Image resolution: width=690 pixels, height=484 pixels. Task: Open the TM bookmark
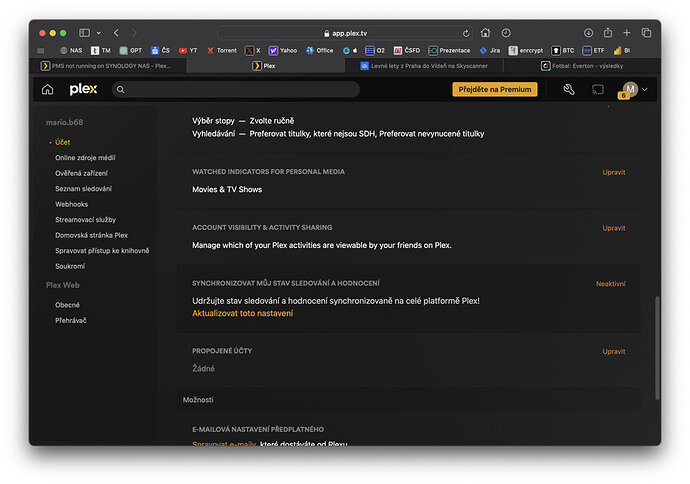[x=100, y=51]
